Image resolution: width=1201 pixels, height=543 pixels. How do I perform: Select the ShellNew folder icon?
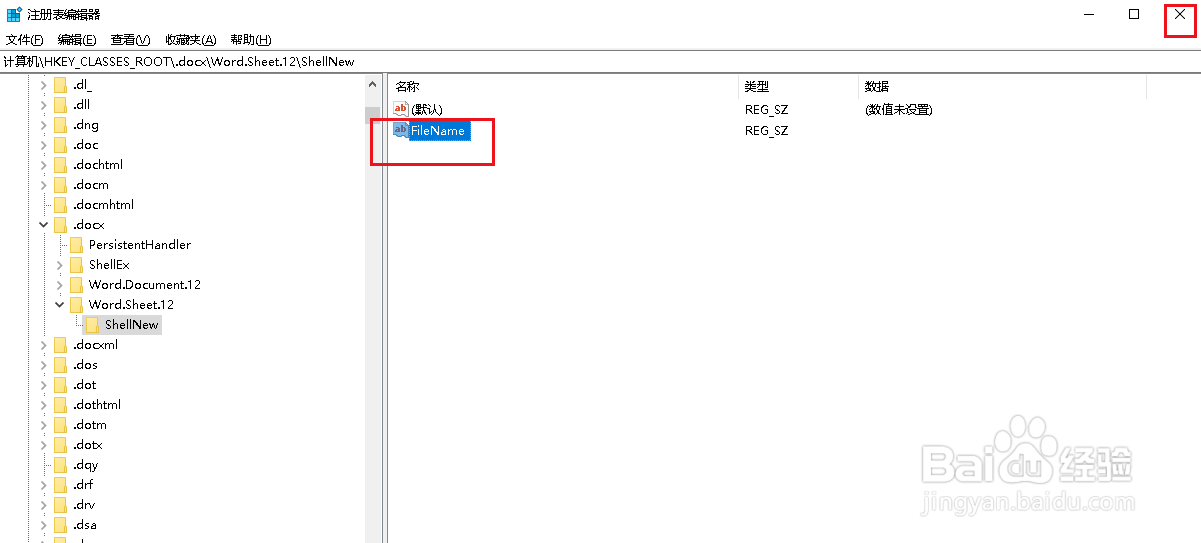point(92,325)
